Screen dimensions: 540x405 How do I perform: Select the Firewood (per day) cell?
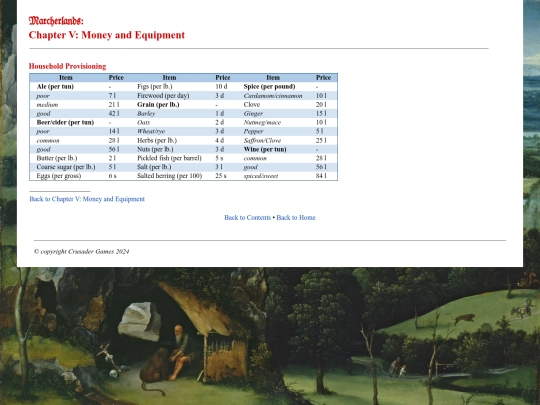(163, 95)
